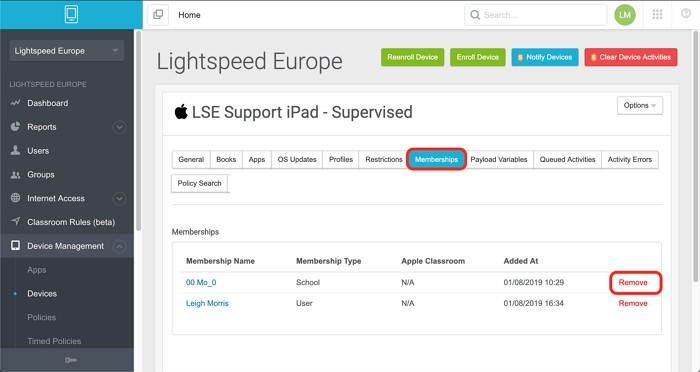700x372 pixels.
Task: Open the Queued Activities tab
Action: pos(567,159)
